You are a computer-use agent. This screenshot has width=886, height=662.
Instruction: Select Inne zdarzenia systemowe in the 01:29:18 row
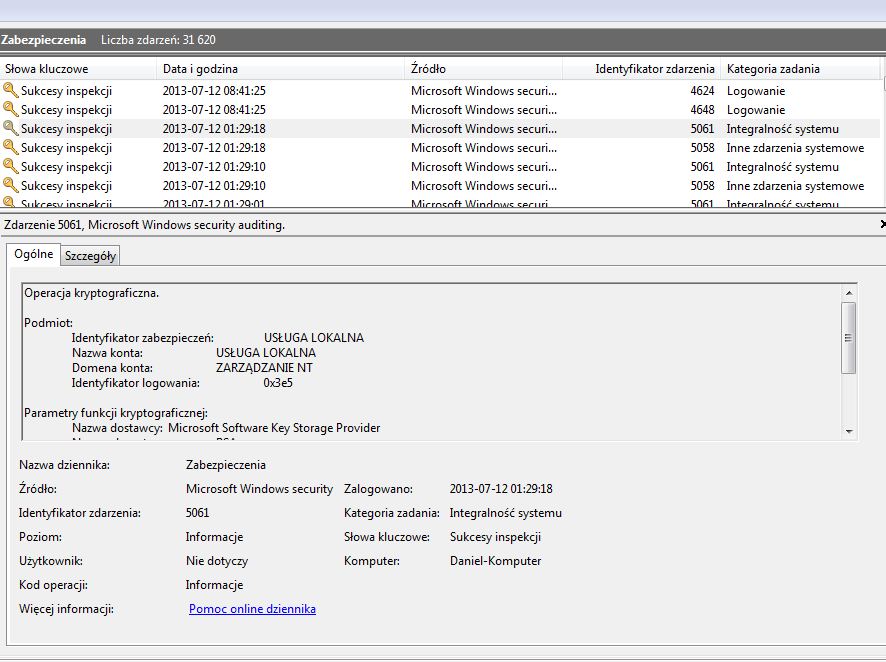[x=795, y=148]
